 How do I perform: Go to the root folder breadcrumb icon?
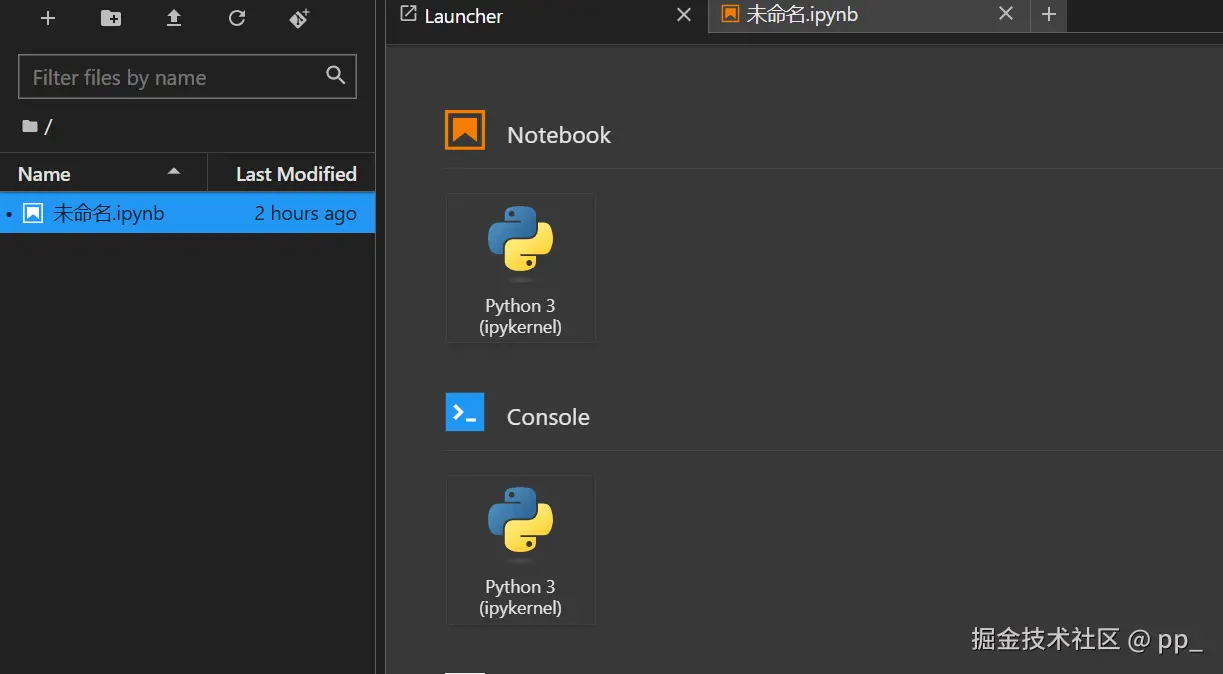[30, 126]
